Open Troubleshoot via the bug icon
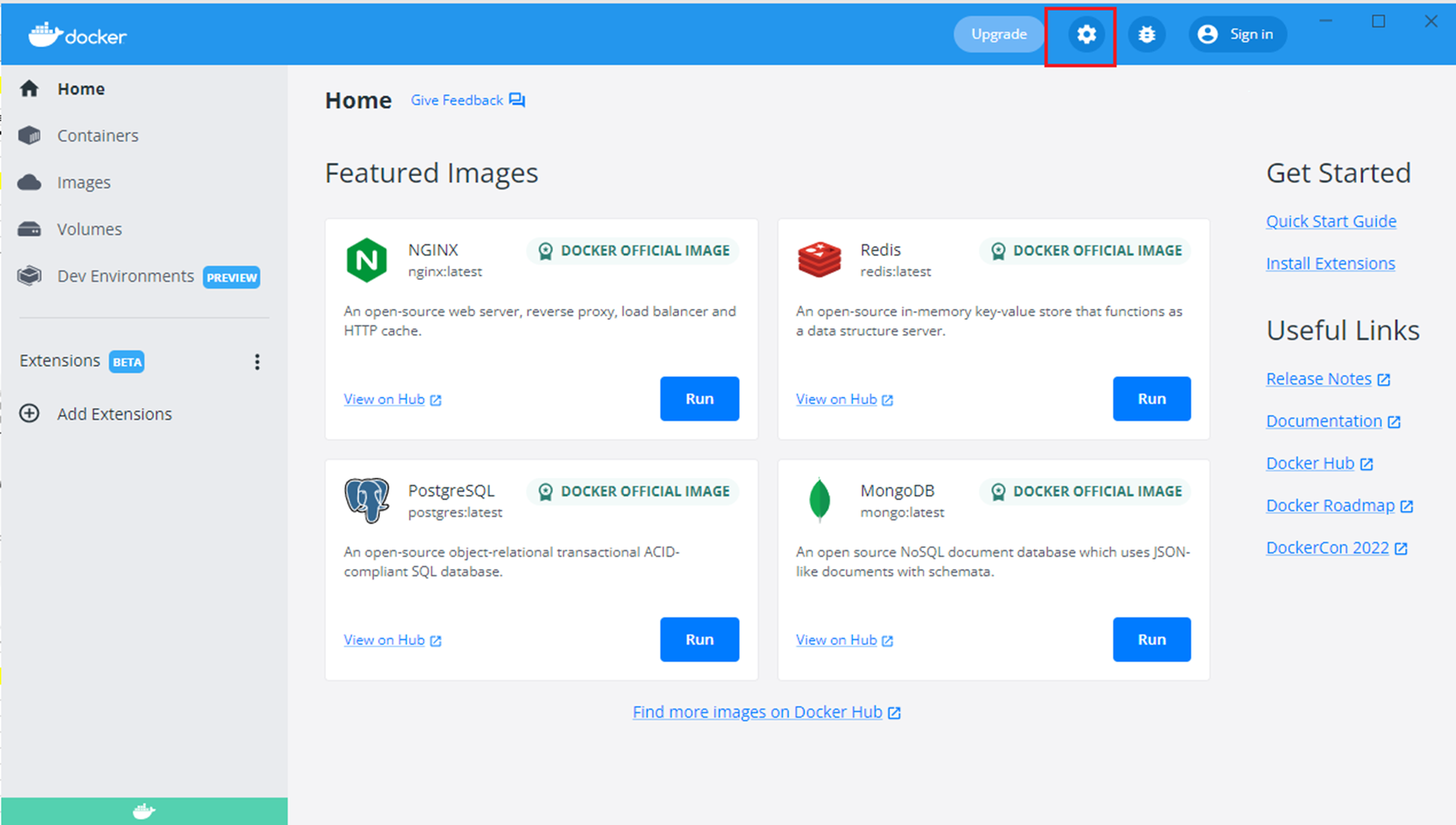The width and height of the screenshot is (1456, 825). [x=1146, y=34]
